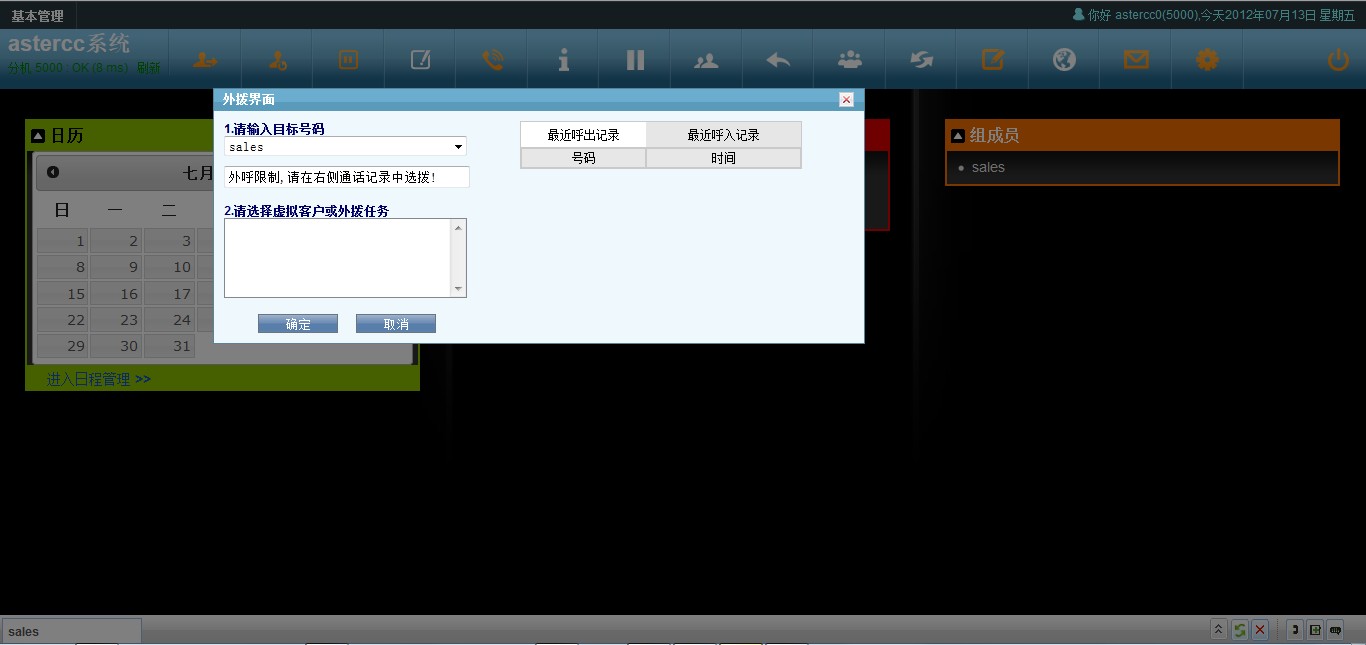
Task: Click the 外呼限制 number input field
Action: click(346, 177)
